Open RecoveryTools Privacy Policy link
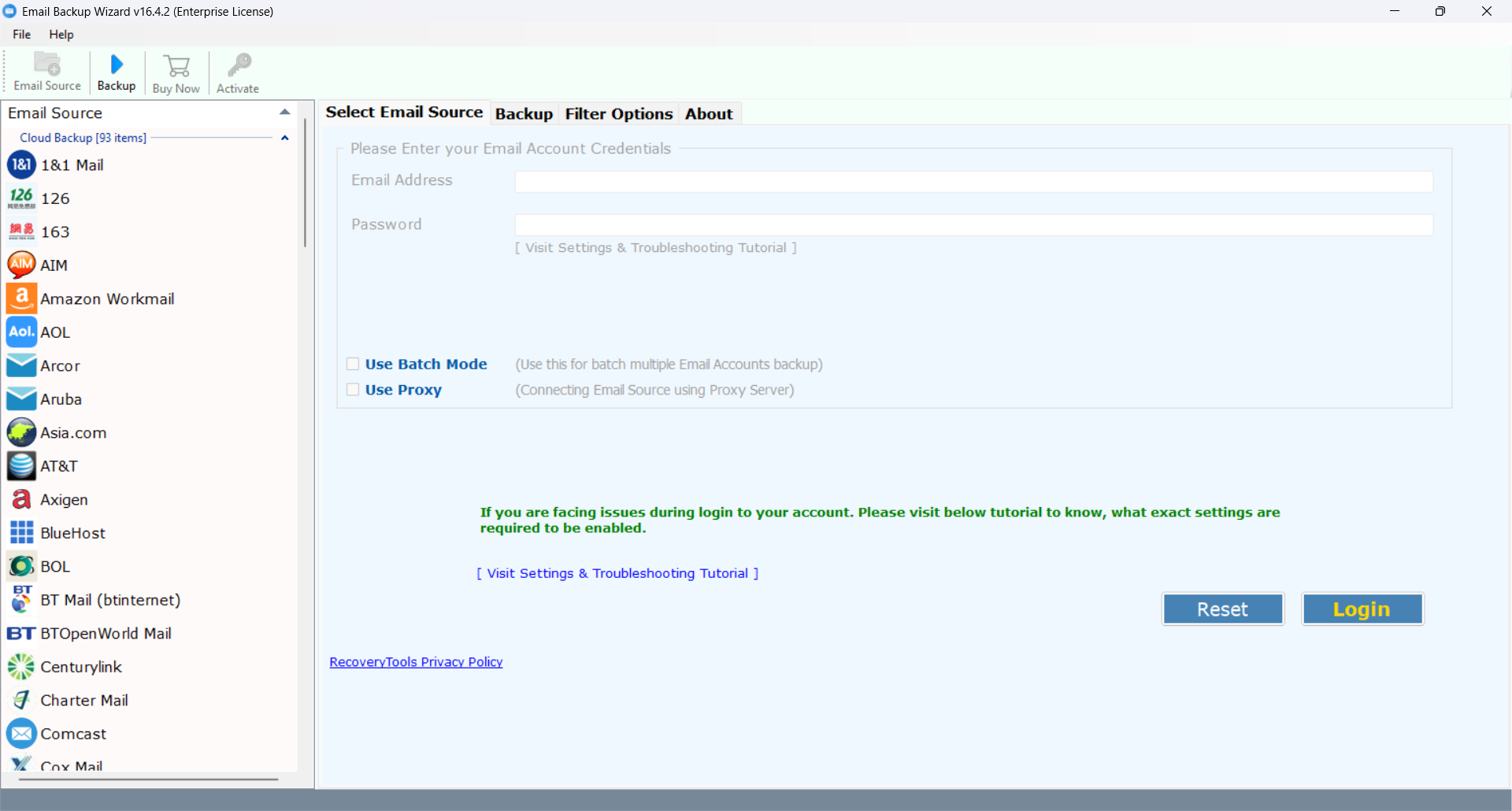Image resolution: width=1512 pixels, height=811 pixels. 416,662
